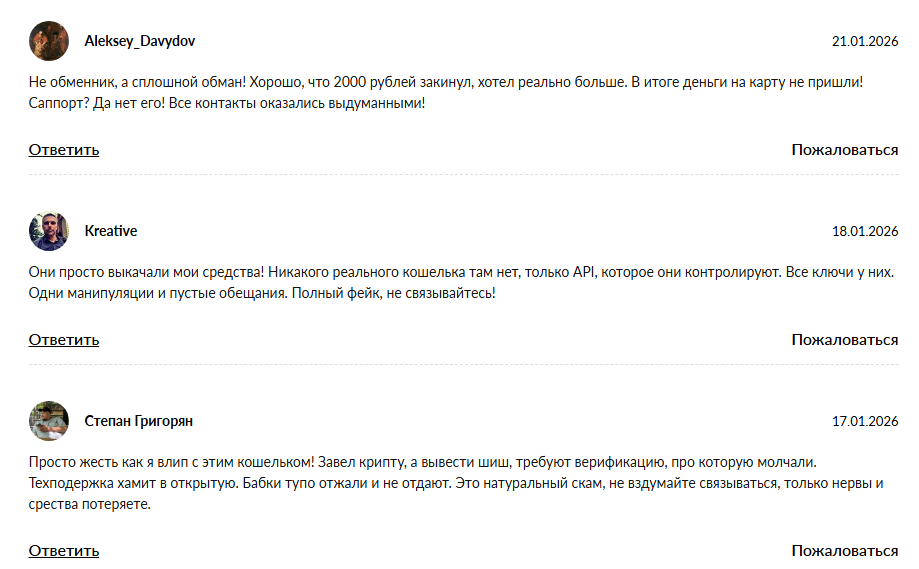The image size is (919, 569).
Task: Open Aleksey_Davydov's profile avatar
Action: click(x=49, y=41)
